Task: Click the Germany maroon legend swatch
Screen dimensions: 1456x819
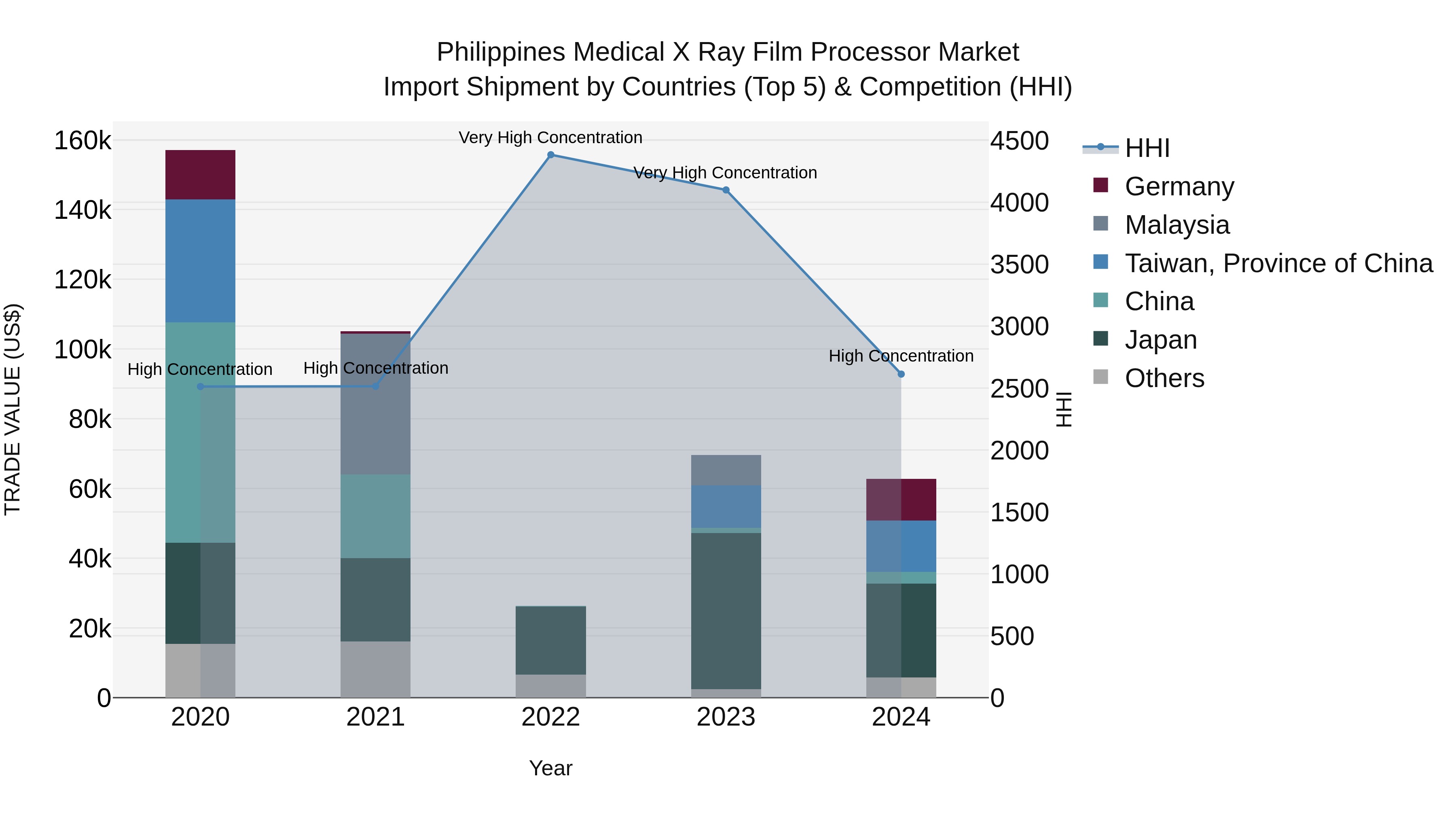Action: pyautogui.click(x=1100, y=185)
